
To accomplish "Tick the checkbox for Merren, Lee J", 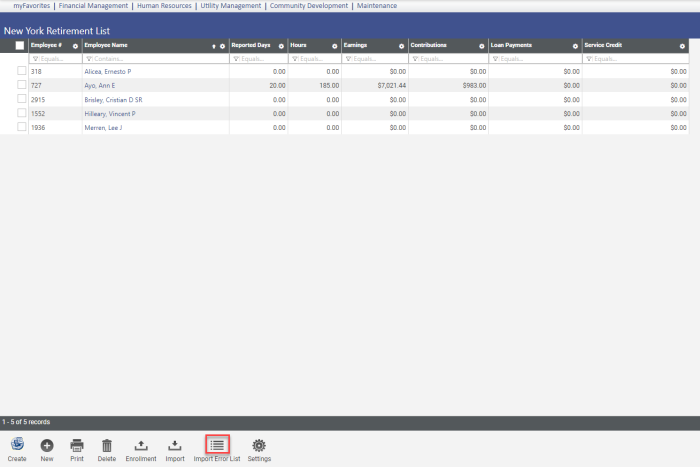I will click(22, 128).
